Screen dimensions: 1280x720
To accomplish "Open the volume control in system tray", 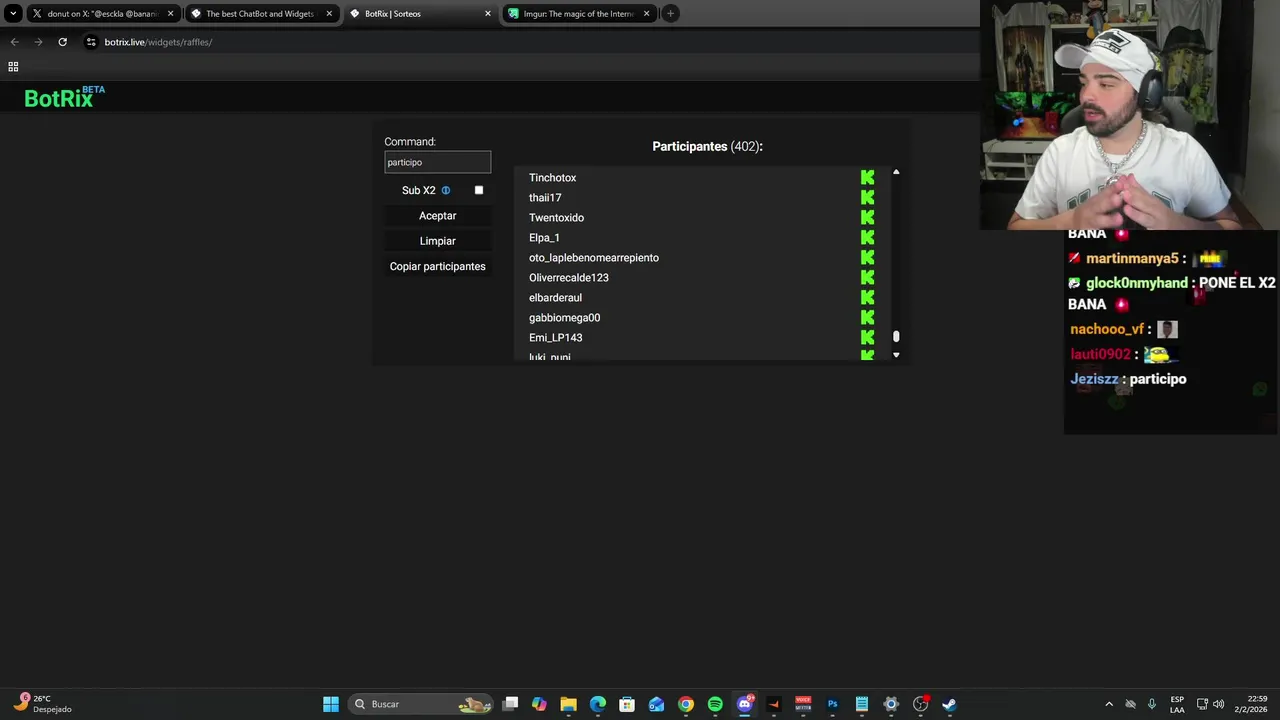I will point(1218,704).
